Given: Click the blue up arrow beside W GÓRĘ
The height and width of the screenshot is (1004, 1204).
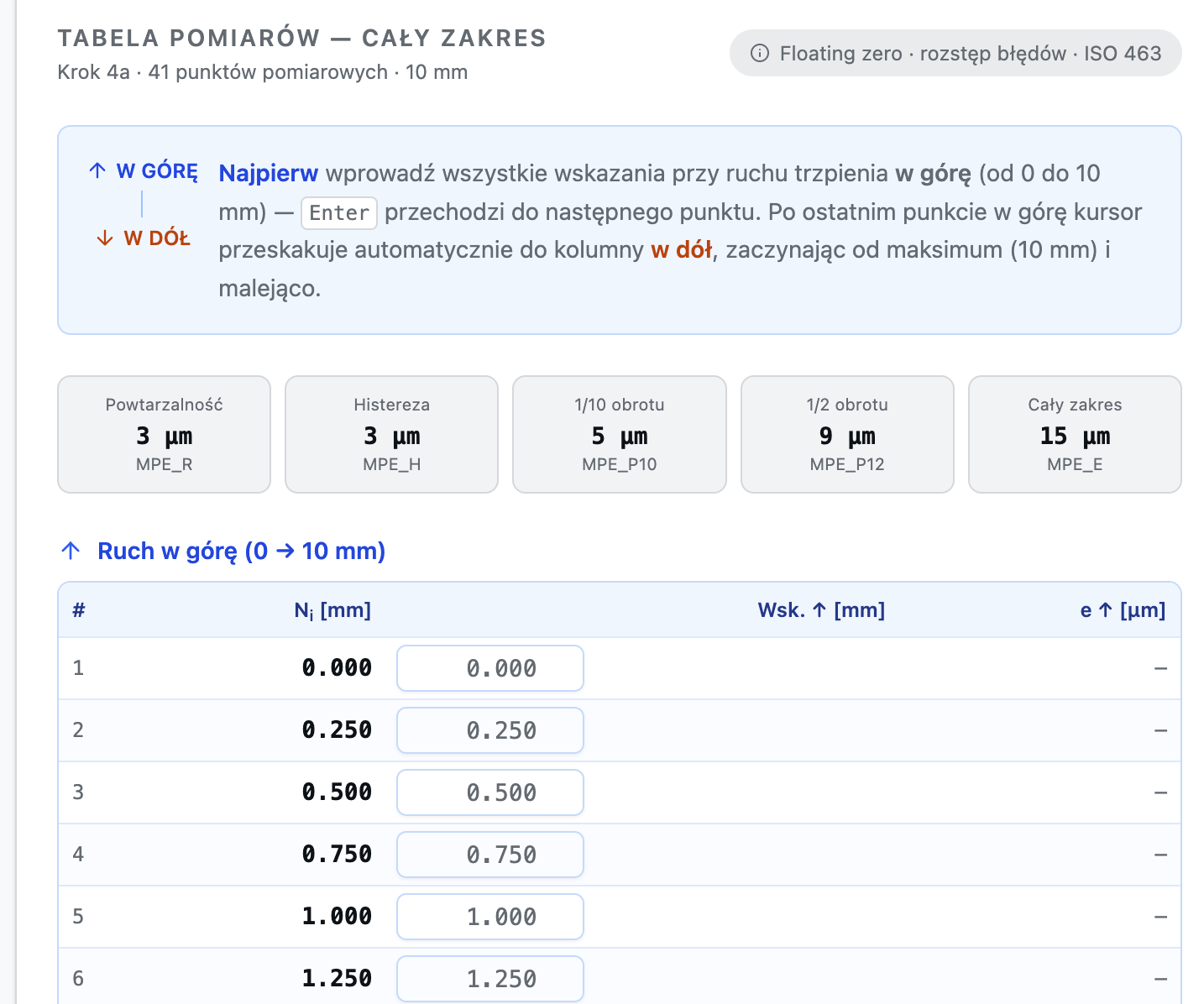Looking at the screenshot, I should pyautogui.click(x=97, y=171).
